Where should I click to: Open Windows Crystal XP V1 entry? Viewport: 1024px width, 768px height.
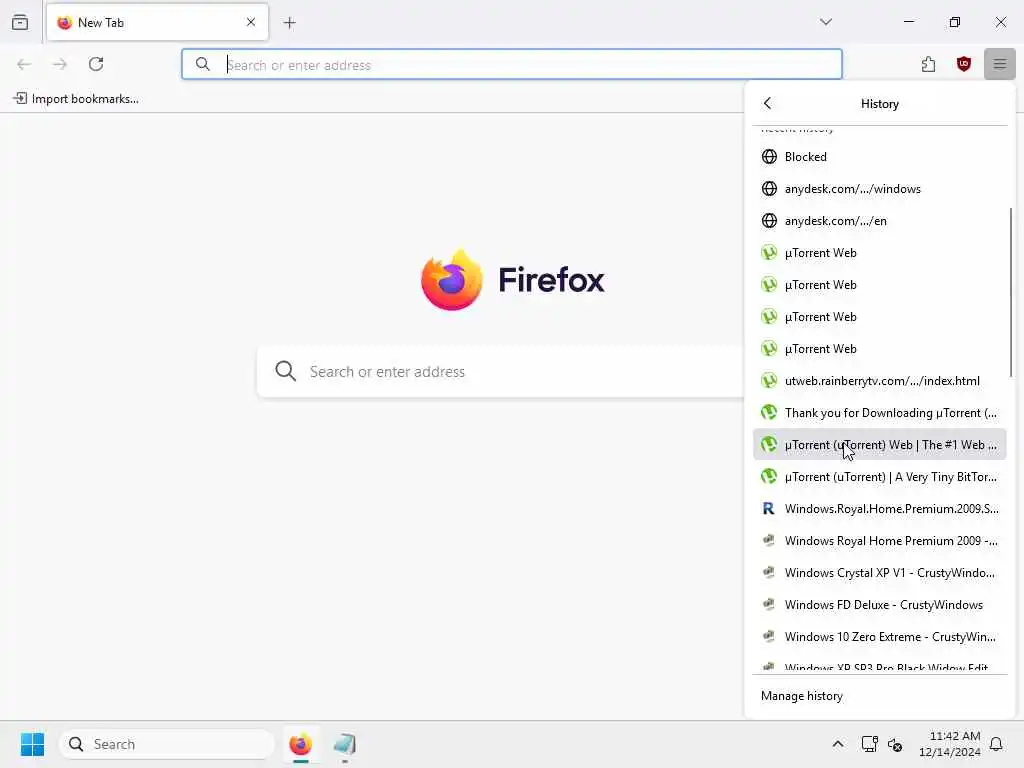tap(879, 573)
